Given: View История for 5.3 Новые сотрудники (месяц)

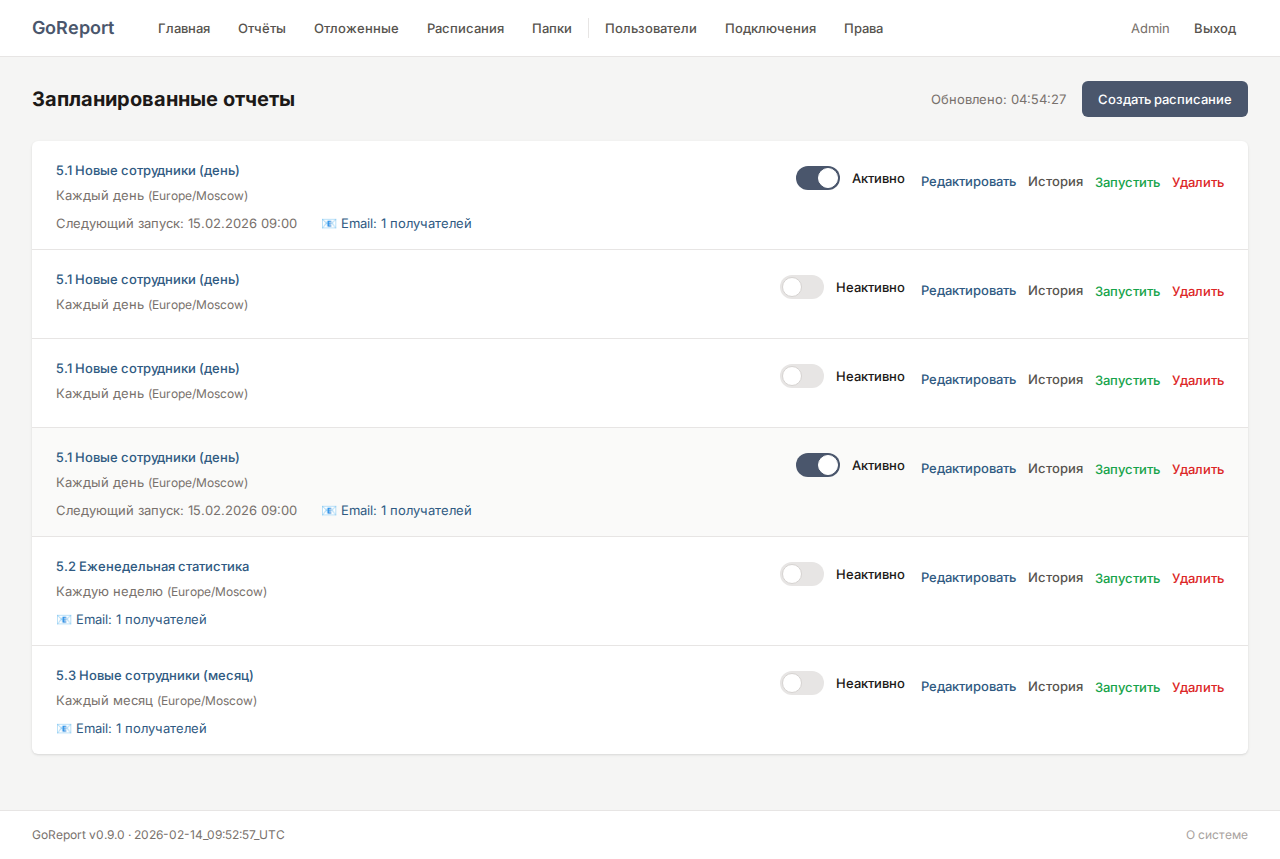Looking at the screenshot, I should 1055,687.
